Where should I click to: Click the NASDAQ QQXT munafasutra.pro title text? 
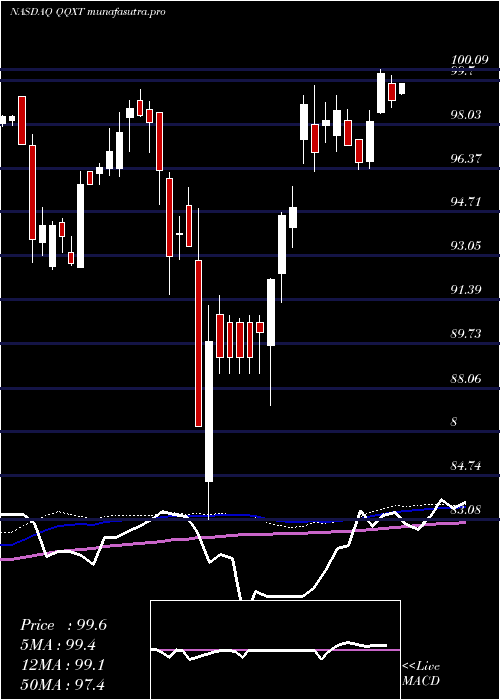click(x=88, y=12)
